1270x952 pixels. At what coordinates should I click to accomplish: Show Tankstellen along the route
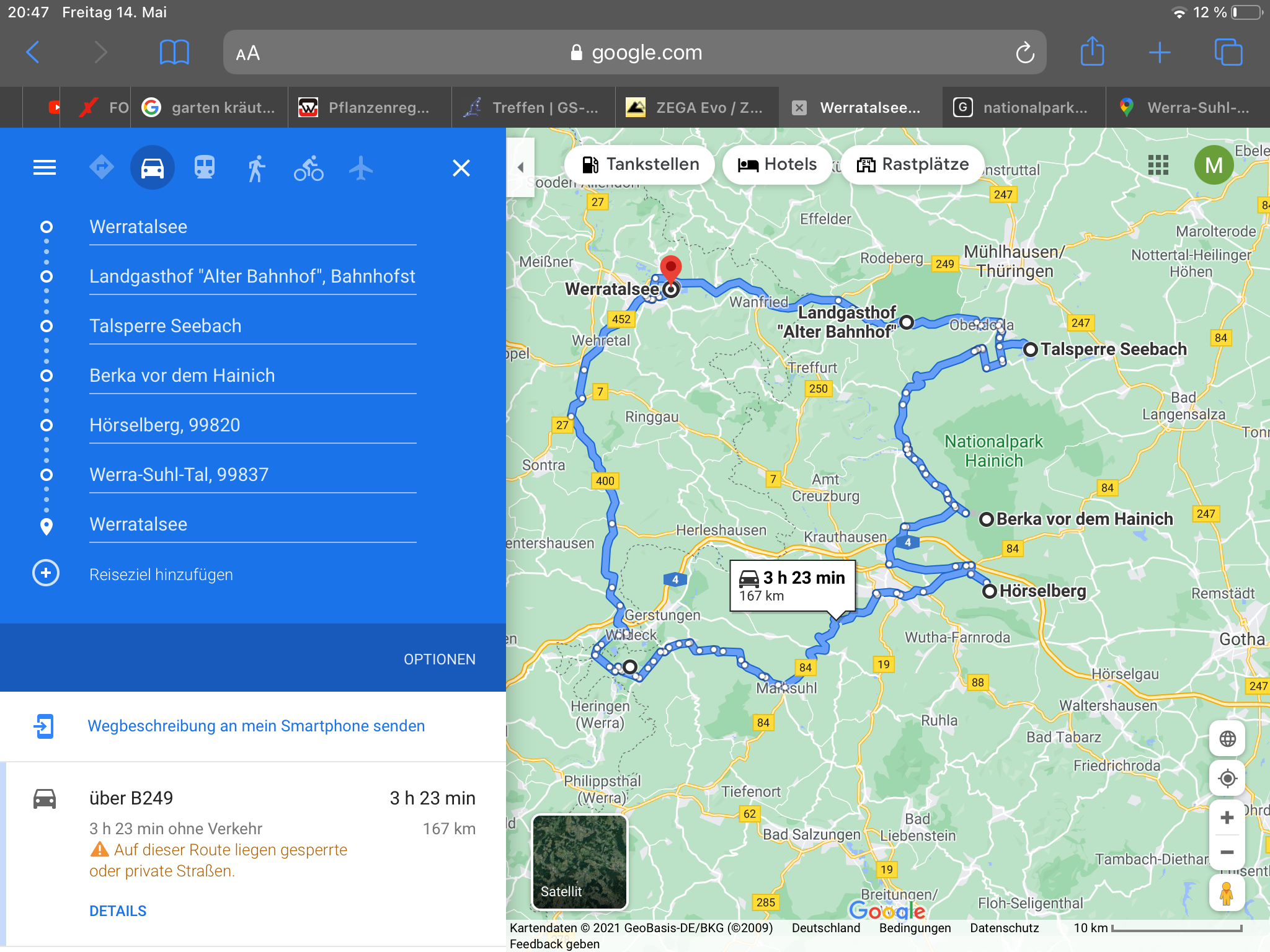640,164
